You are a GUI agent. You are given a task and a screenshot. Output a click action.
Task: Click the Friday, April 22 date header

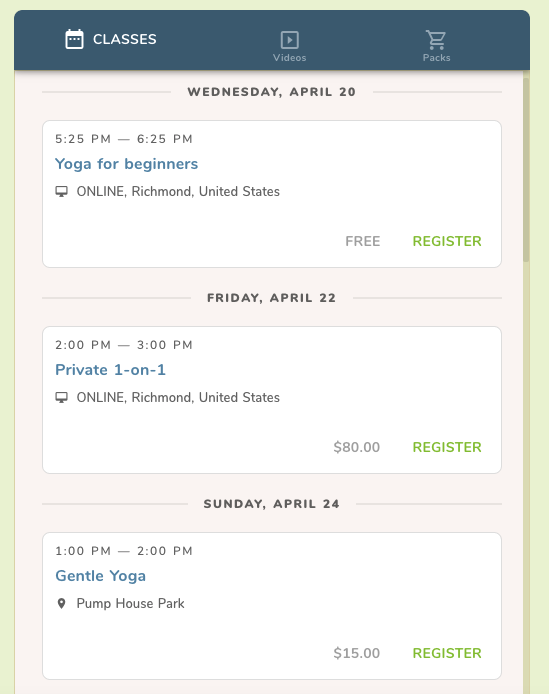(271, 298)
